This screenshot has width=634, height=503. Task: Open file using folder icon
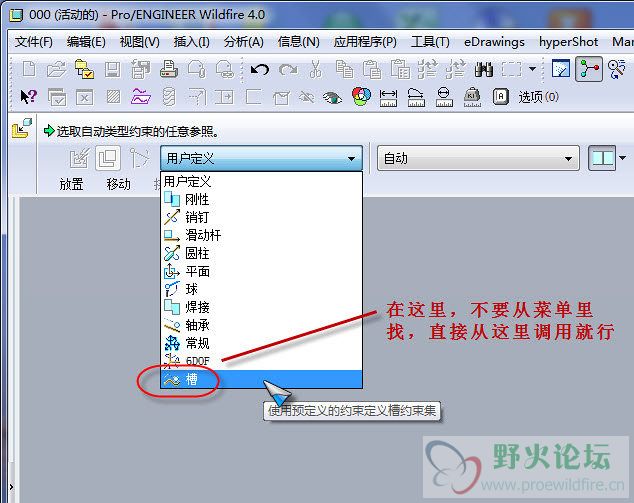click(x=56, y=69)
